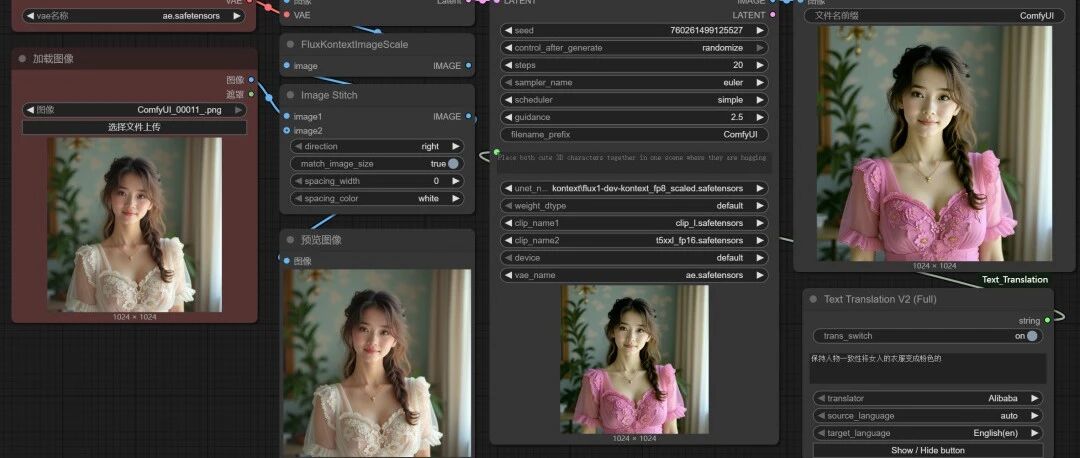Click the Text_Translation green label
Viewport: 1080px width, 458px height.
1015,280
